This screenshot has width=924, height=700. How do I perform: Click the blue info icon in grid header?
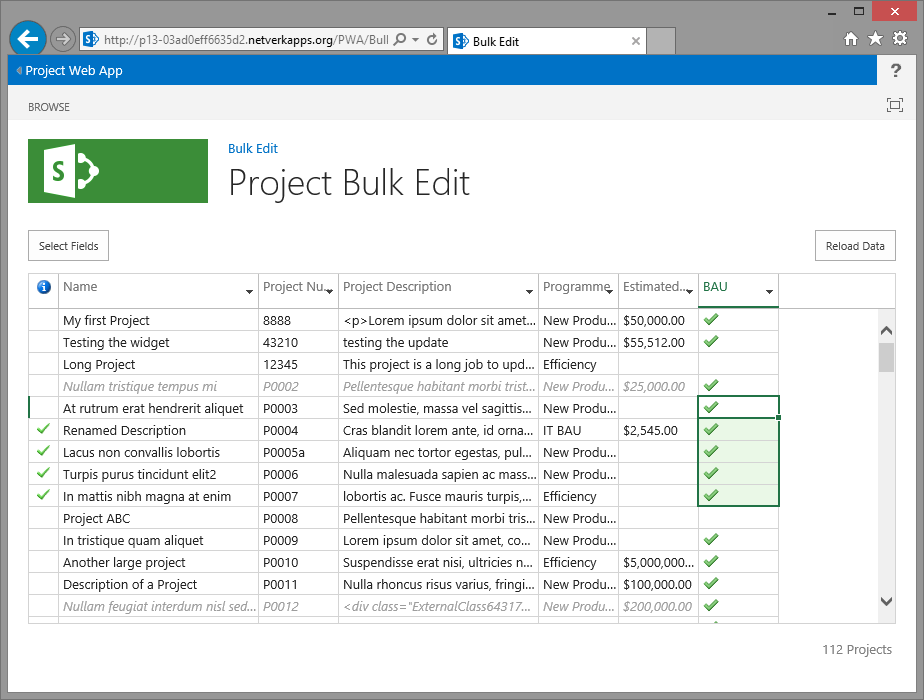pyautogui.click(x=43, y=287)
